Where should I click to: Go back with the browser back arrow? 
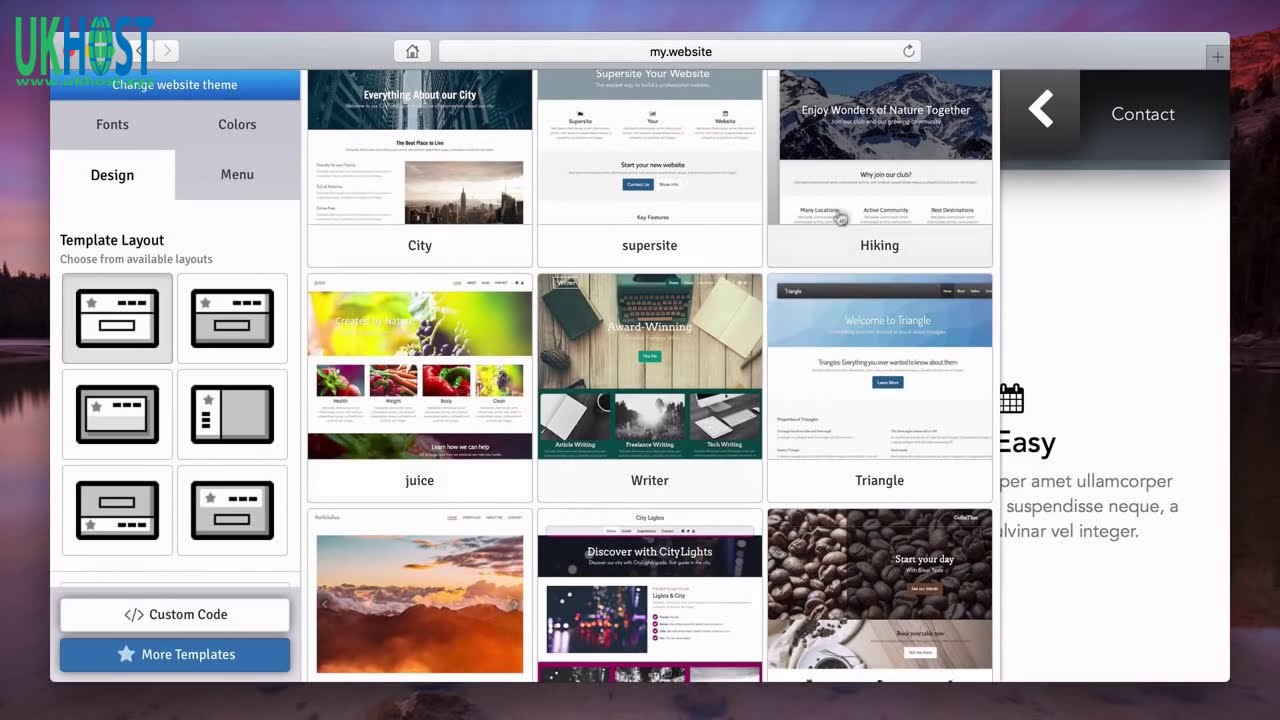tap(141, 50)
